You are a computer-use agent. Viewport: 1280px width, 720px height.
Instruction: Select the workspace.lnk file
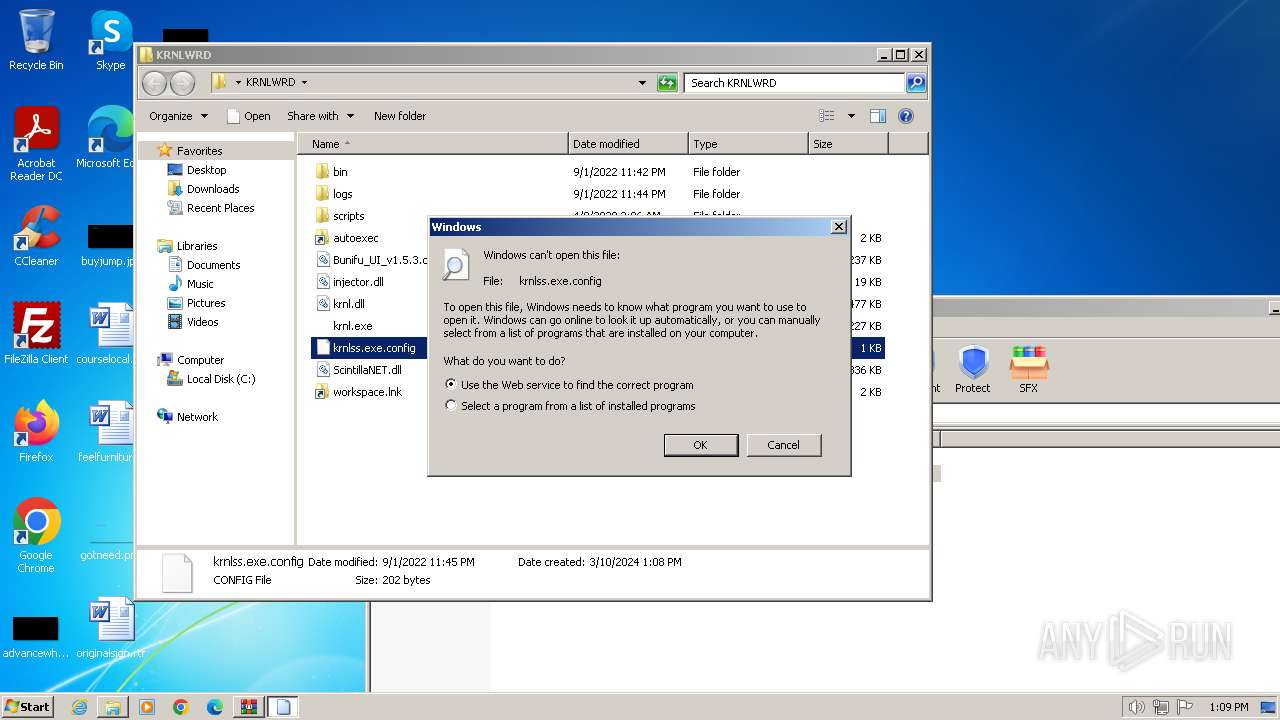point(367,392)
